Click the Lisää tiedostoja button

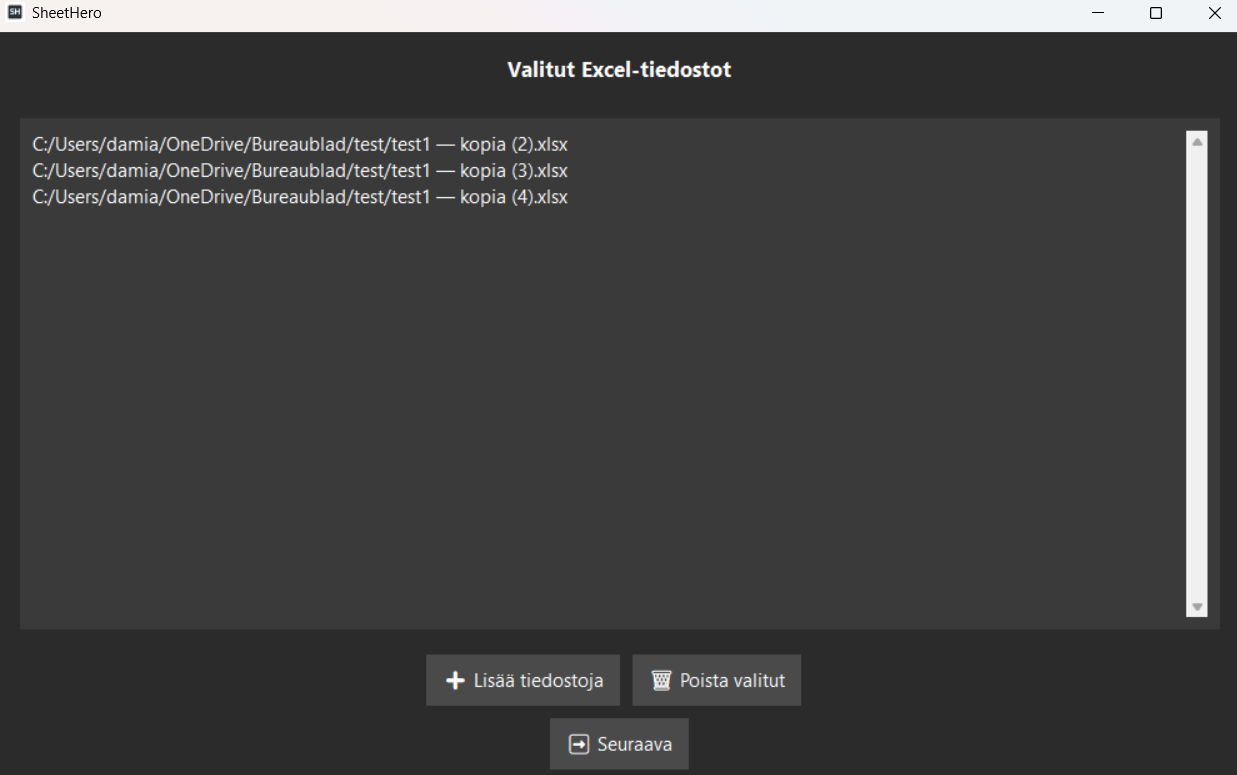coord(523,680)
